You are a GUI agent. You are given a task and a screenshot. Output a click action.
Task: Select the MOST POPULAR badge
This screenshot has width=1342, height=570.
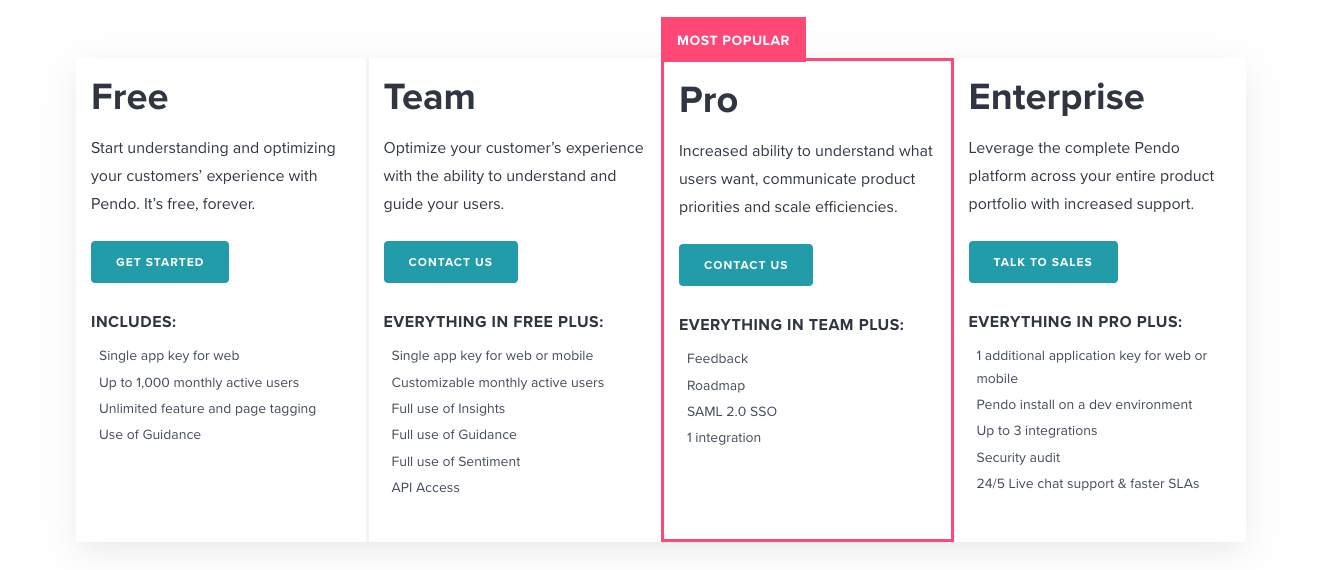point(733,40)
